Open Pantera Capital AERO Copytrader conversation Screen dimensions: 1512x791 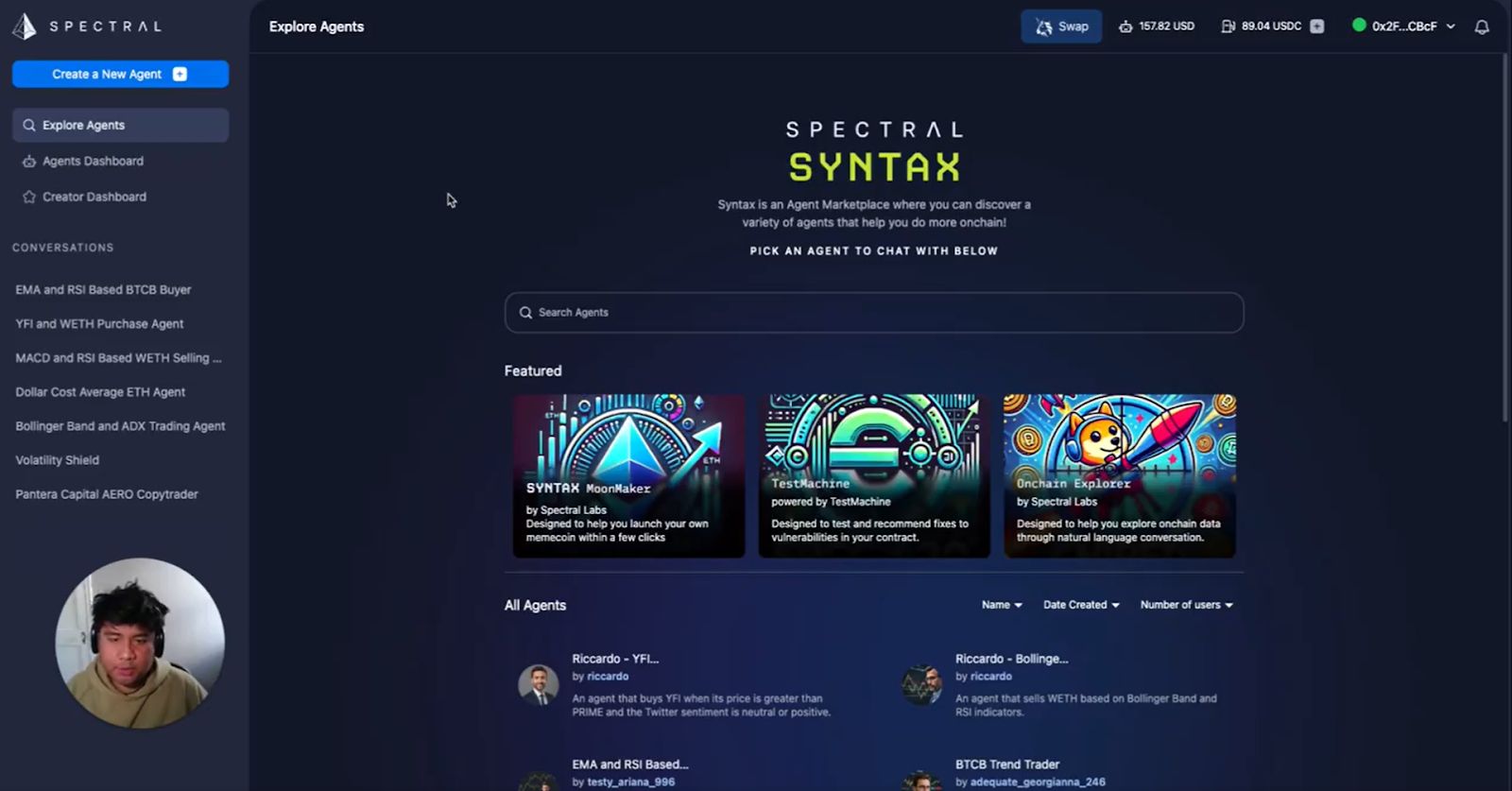107,494
